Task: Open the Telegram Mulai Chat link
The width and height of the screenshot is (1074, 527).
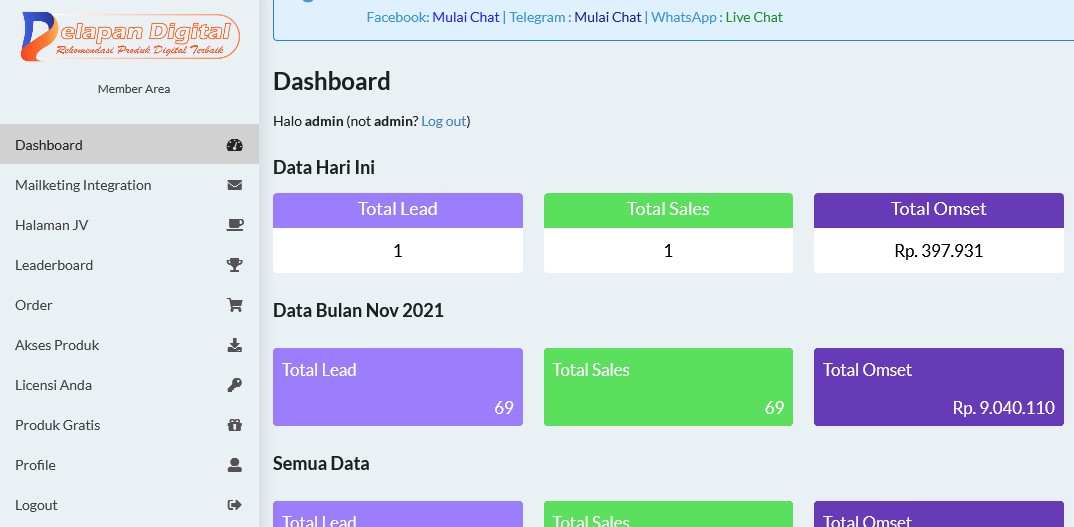Action: [608, 17]
